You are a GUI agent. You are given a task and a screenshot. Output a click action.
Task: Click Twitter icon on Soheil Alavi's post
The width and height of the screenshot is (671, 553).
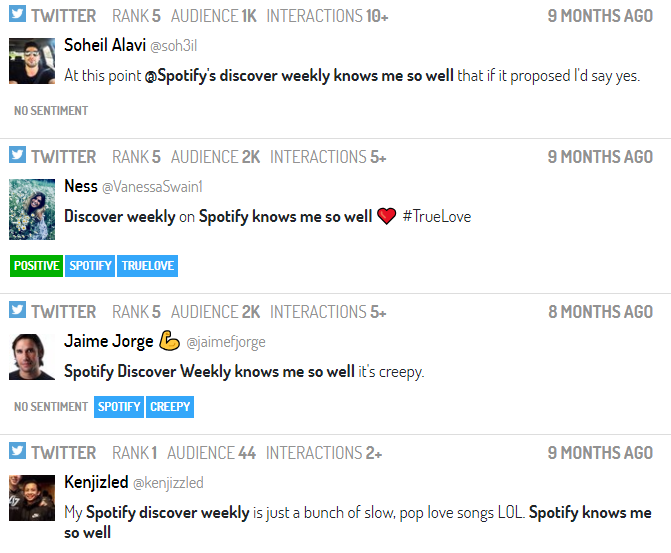[18, 14]
